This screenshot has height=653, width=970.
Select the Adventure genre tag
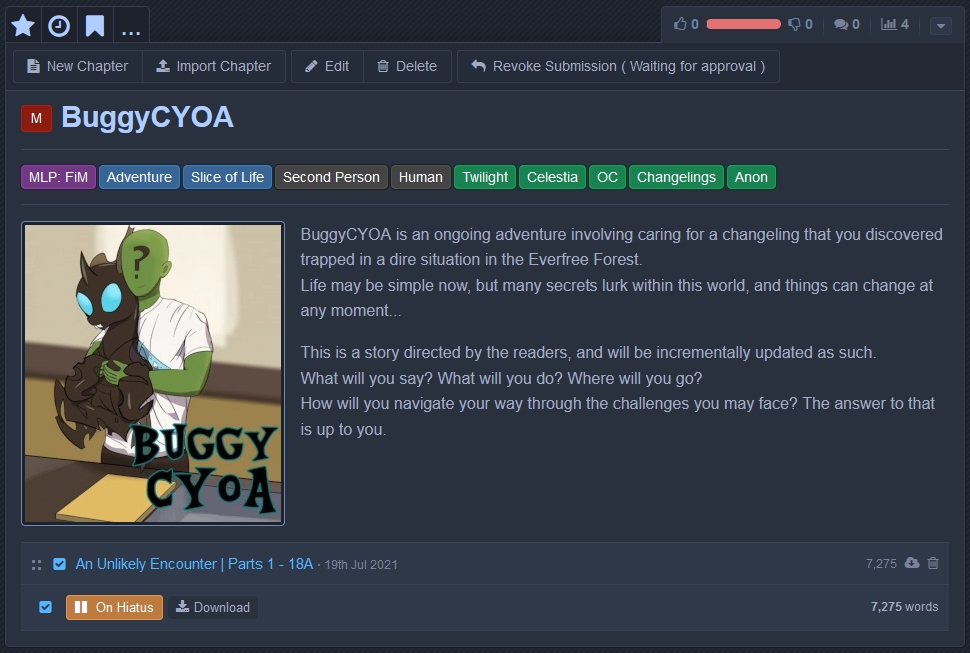139,177
